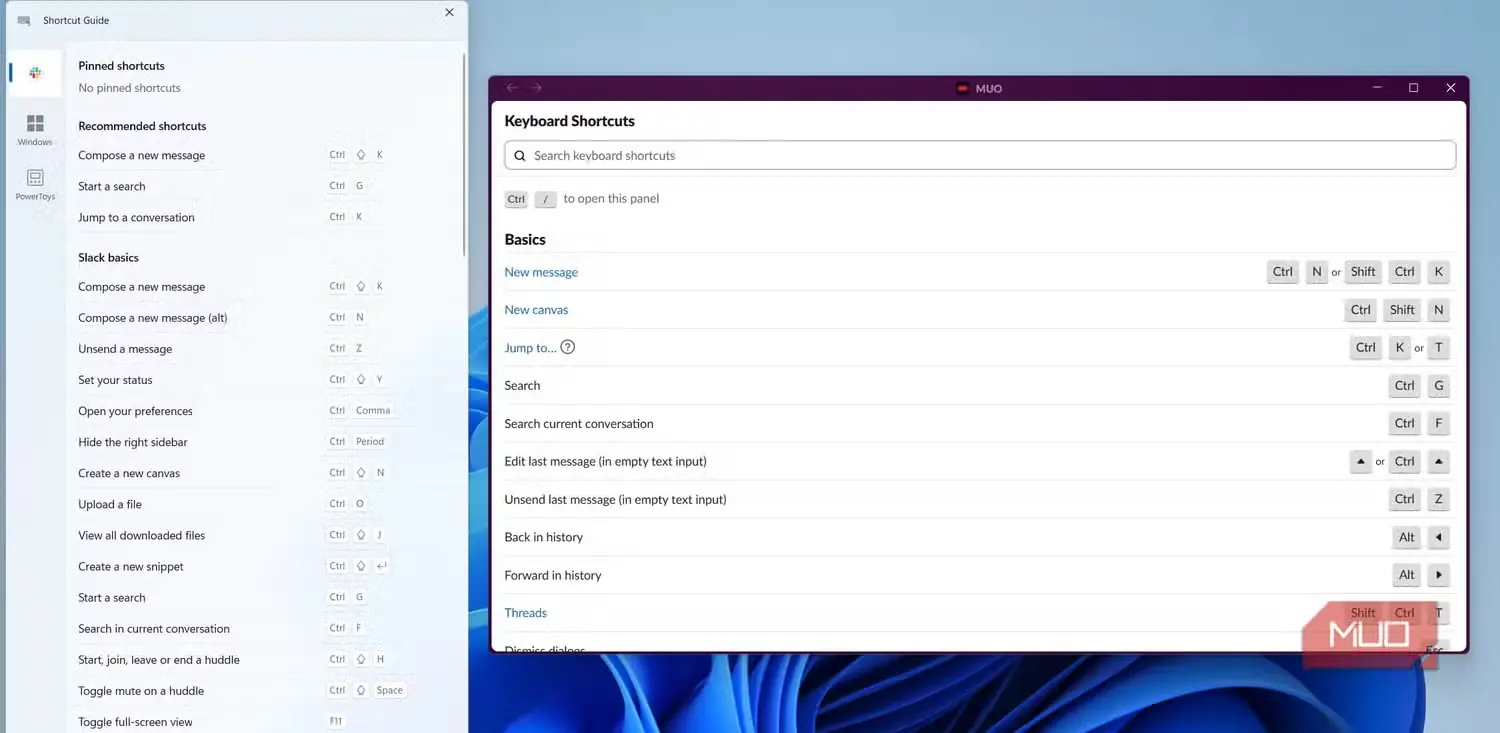1500x733 pixels.
Task: Click 'Unsend last message (in empty text input)'
Action: point(615,499)
